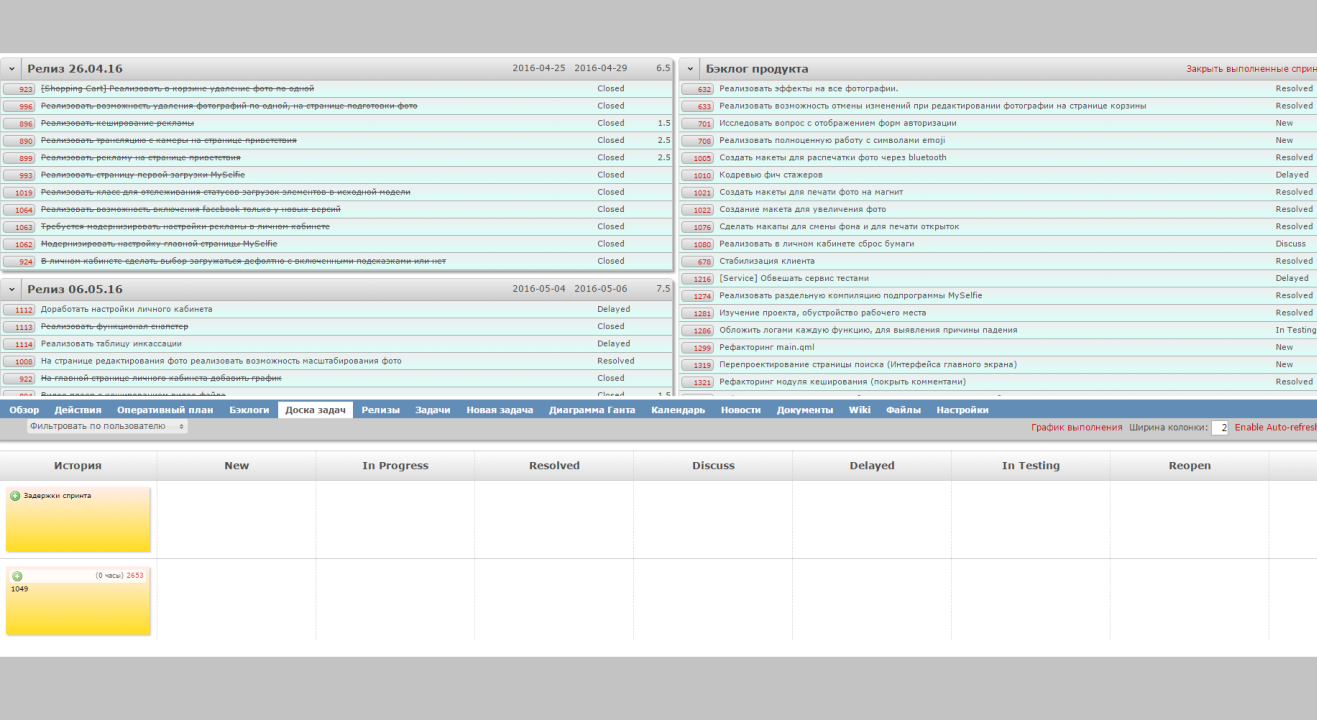Open the Действия tab
Screen dimensions: 1317x720
click(78, 410)
